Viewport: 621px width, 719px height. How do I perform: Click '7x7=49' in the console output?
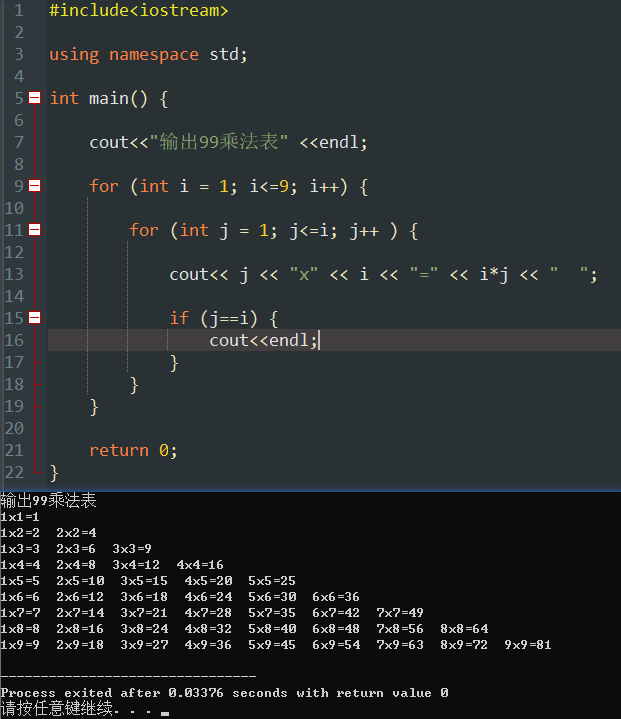click(x=400, y=613)
